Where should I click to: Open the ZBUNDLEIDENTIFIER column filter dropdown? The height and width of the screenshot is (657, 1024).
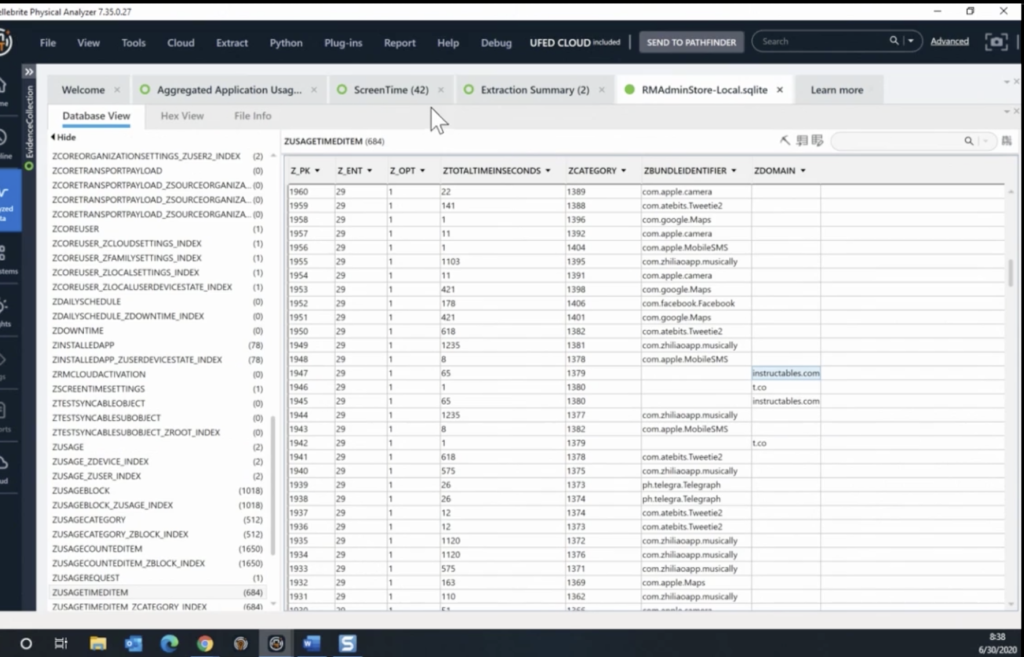(x=734, y=170)
